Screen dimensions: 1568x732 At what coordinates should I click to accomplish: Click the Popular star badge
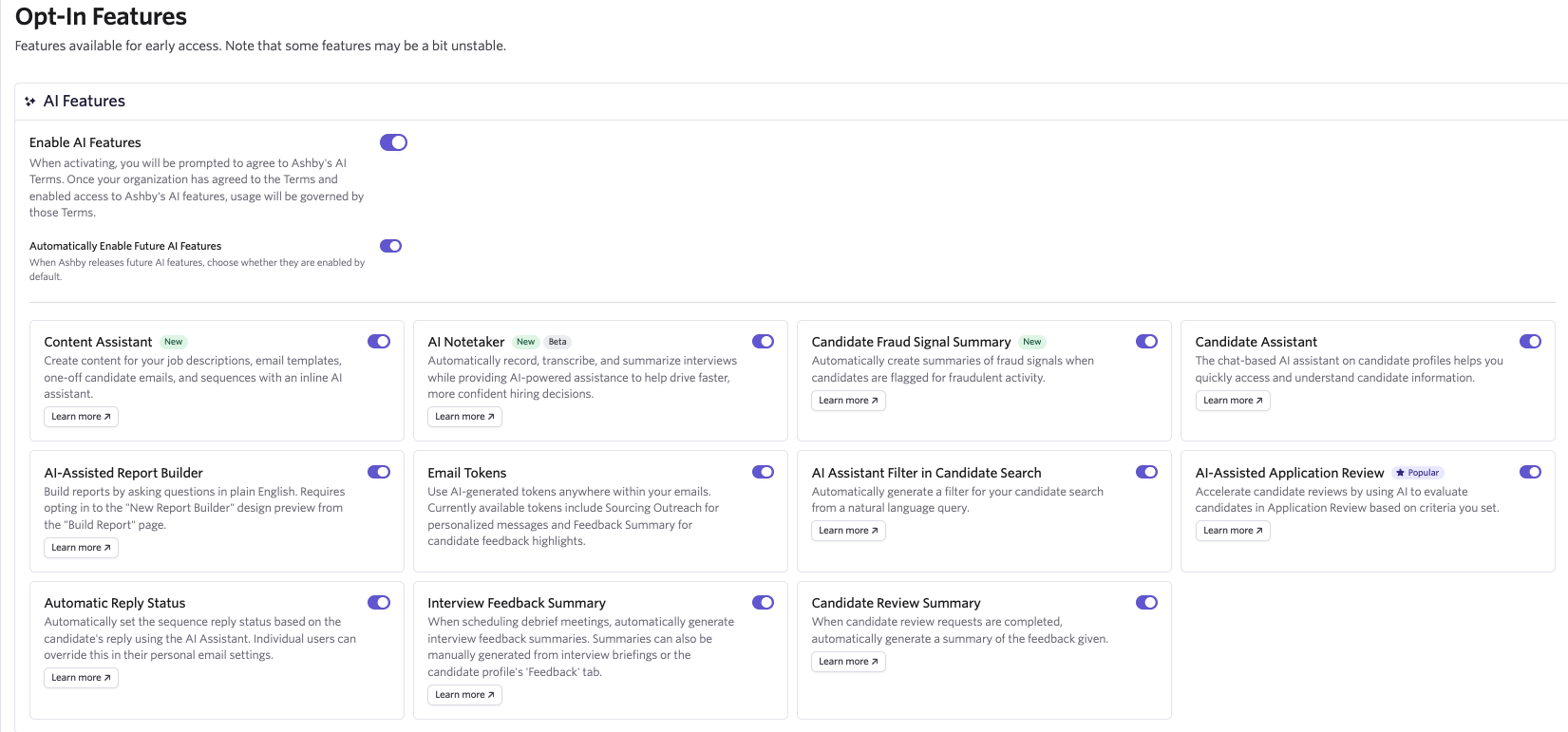[1417, 473]
